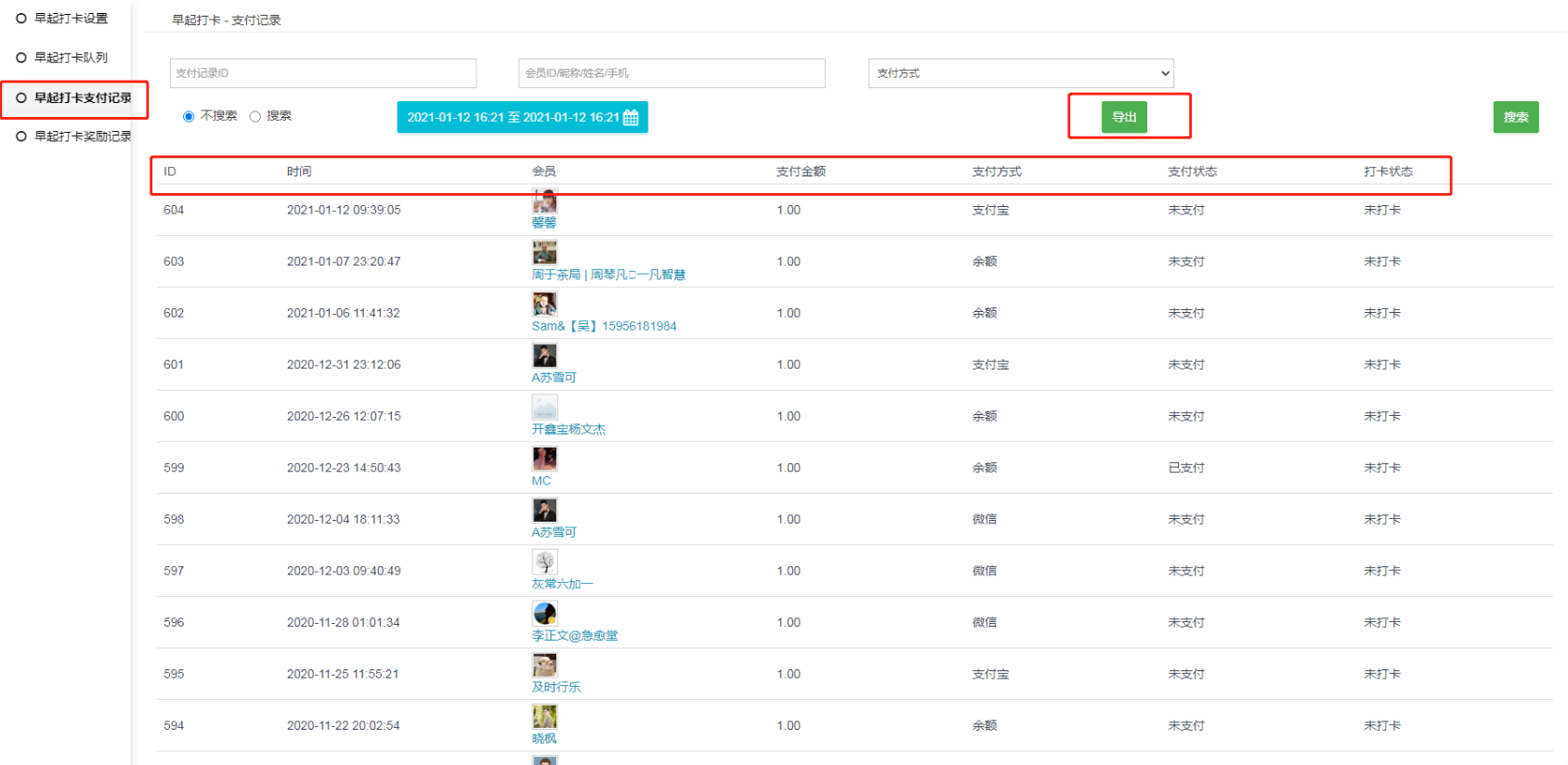This screenshot has height=765, width=1568.
Task: Click the avatar in row 603
Action: pos(544,253)
